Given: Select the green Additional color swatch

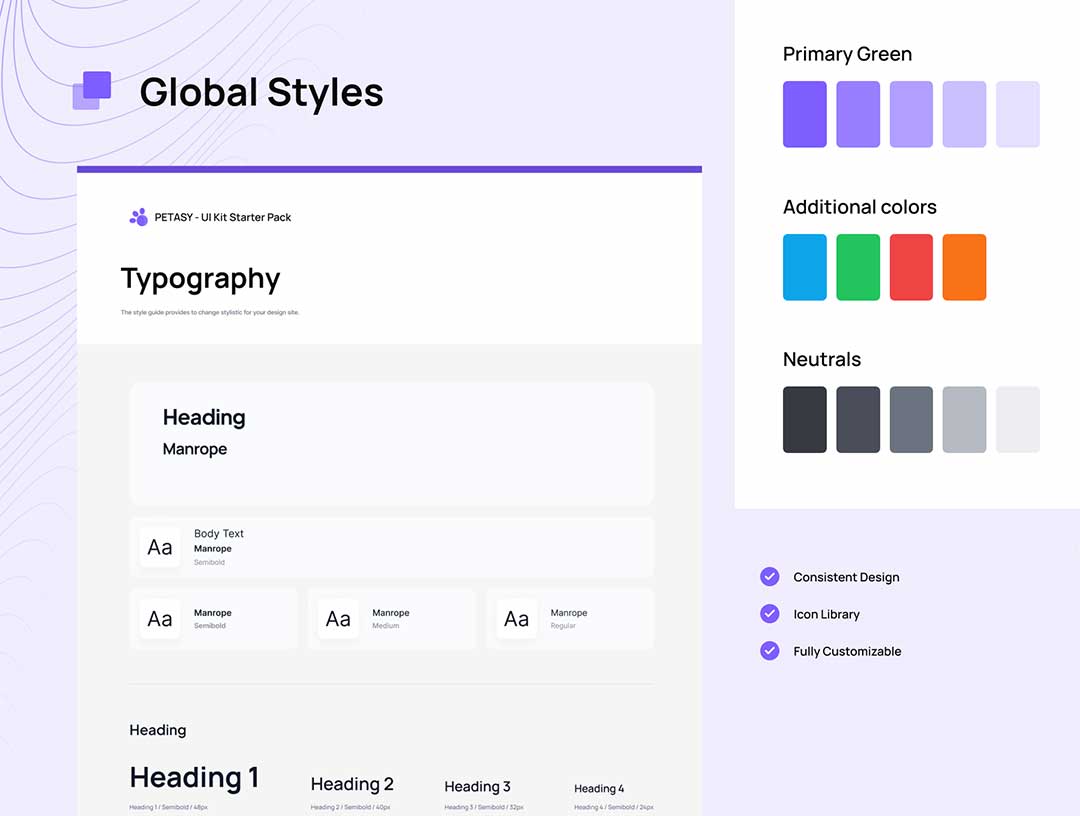Looking at the screenshot, I should 858,267.
